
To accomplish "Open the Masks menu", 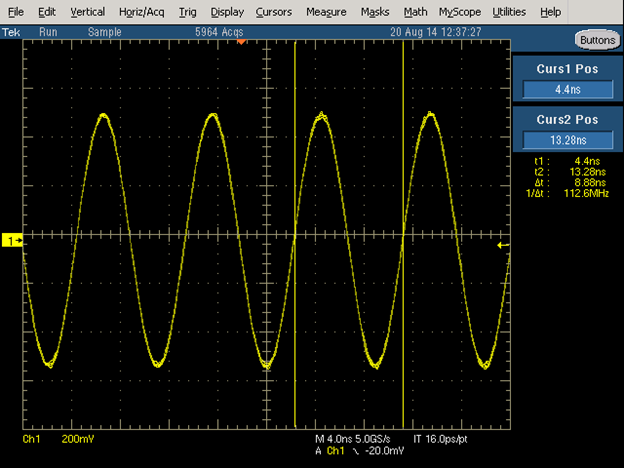I will pyautogui.click(x=375, y=12).
